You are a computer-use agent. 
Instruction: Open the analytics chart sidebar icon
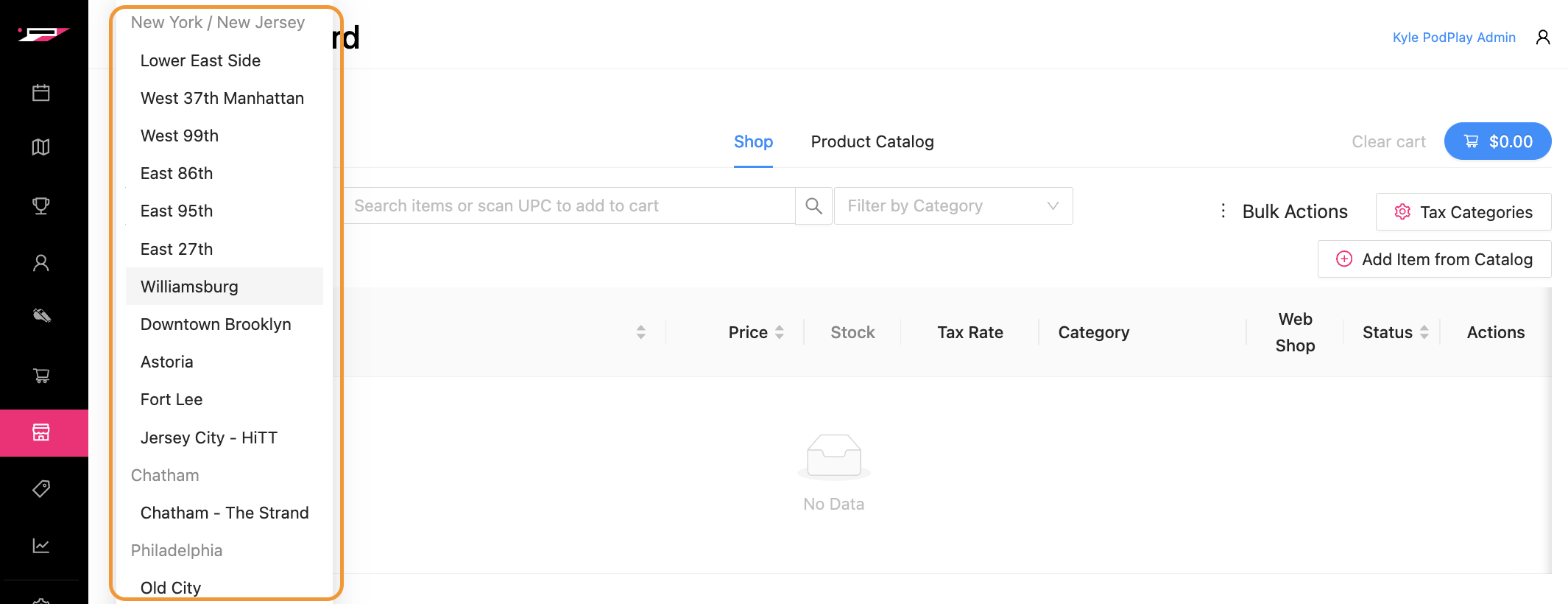pos(41,546)
